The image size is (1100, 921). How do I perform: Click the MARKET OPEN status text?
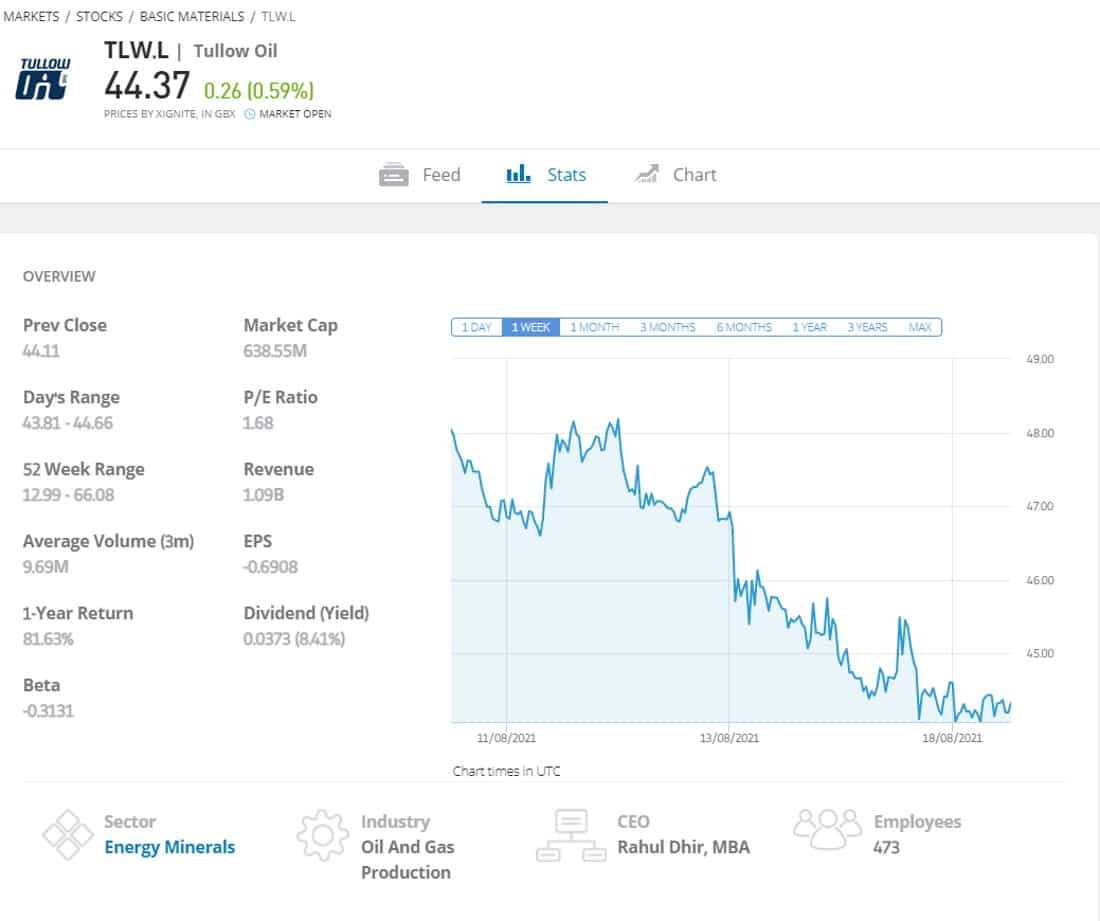coord(295,114)
